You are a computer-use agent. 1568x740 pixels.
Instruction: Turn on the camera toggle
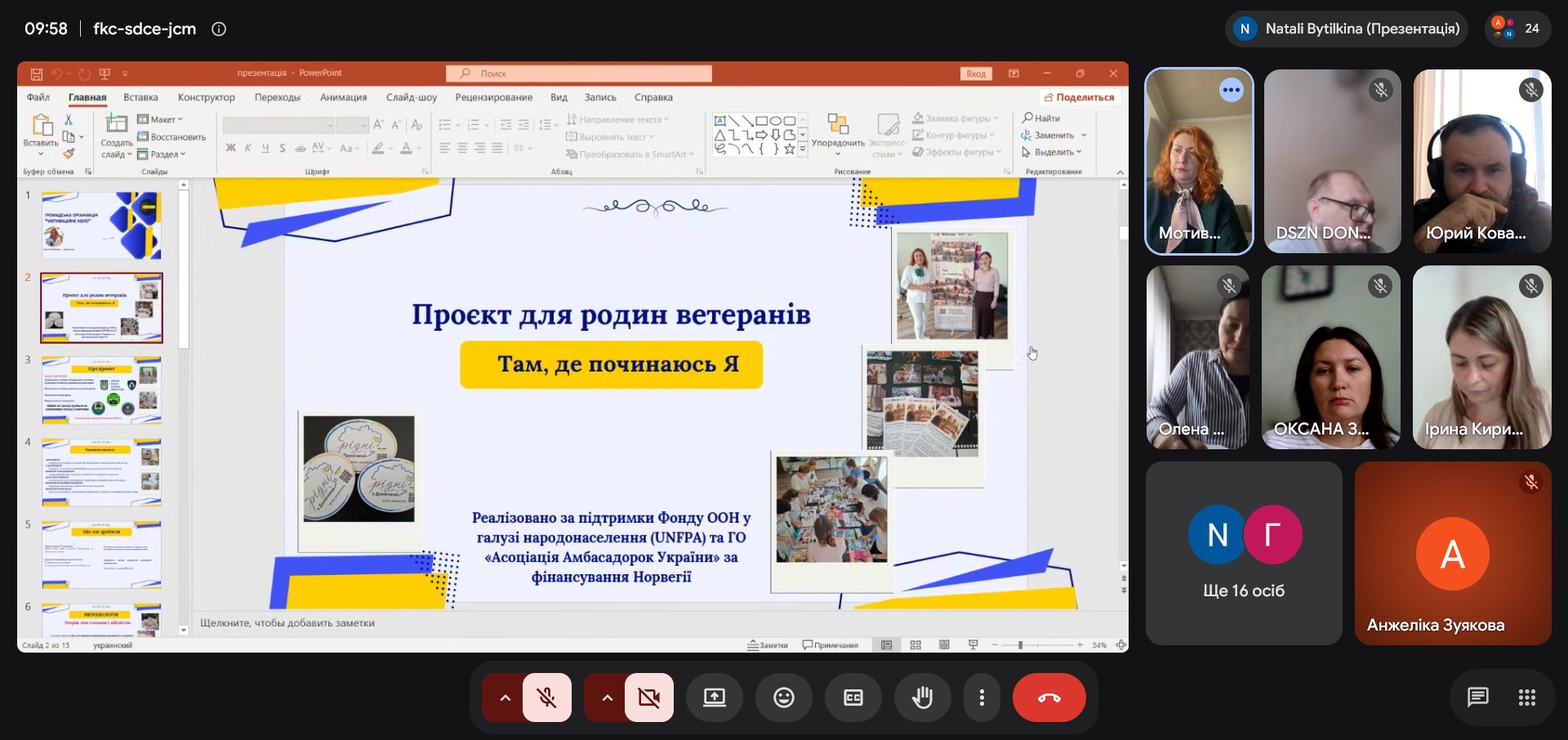pyautogui.click(x=649, y=698)
